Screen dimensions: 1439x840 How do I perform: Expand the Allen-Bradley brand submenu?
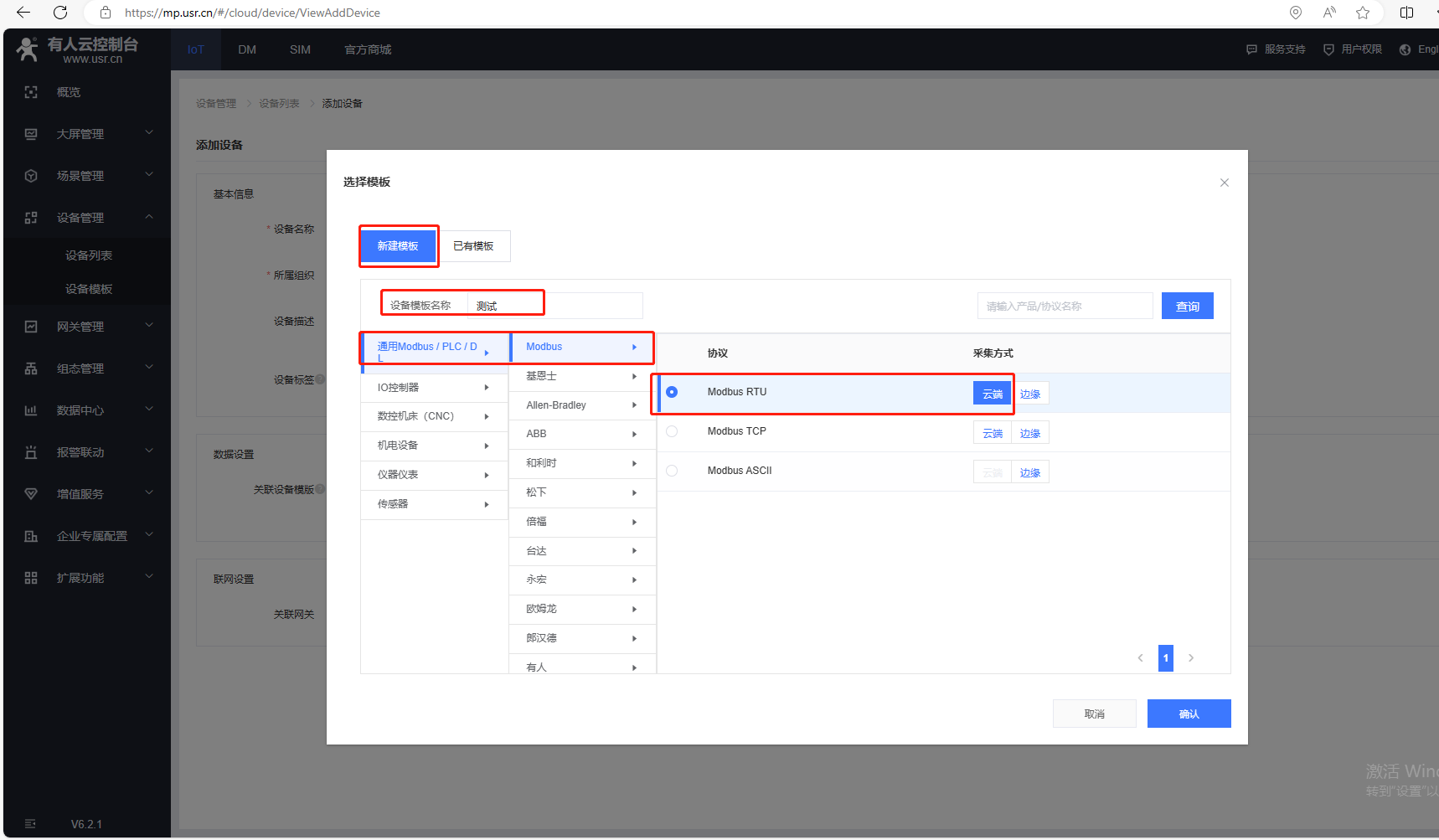[581, 405]
